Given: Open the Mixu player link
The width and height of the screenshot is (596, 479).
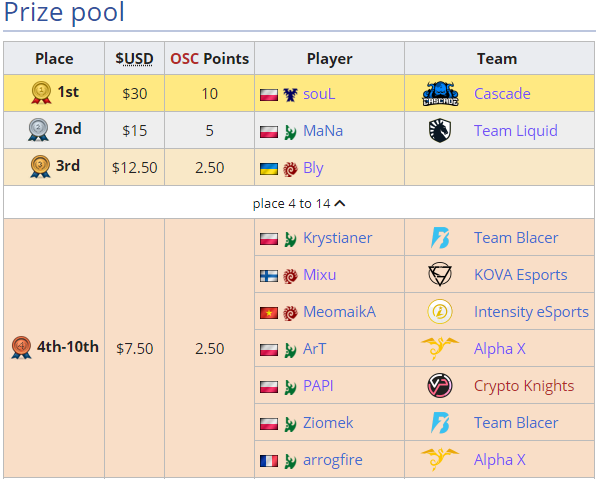Looking at the screenshot, I should coord(319,274).
